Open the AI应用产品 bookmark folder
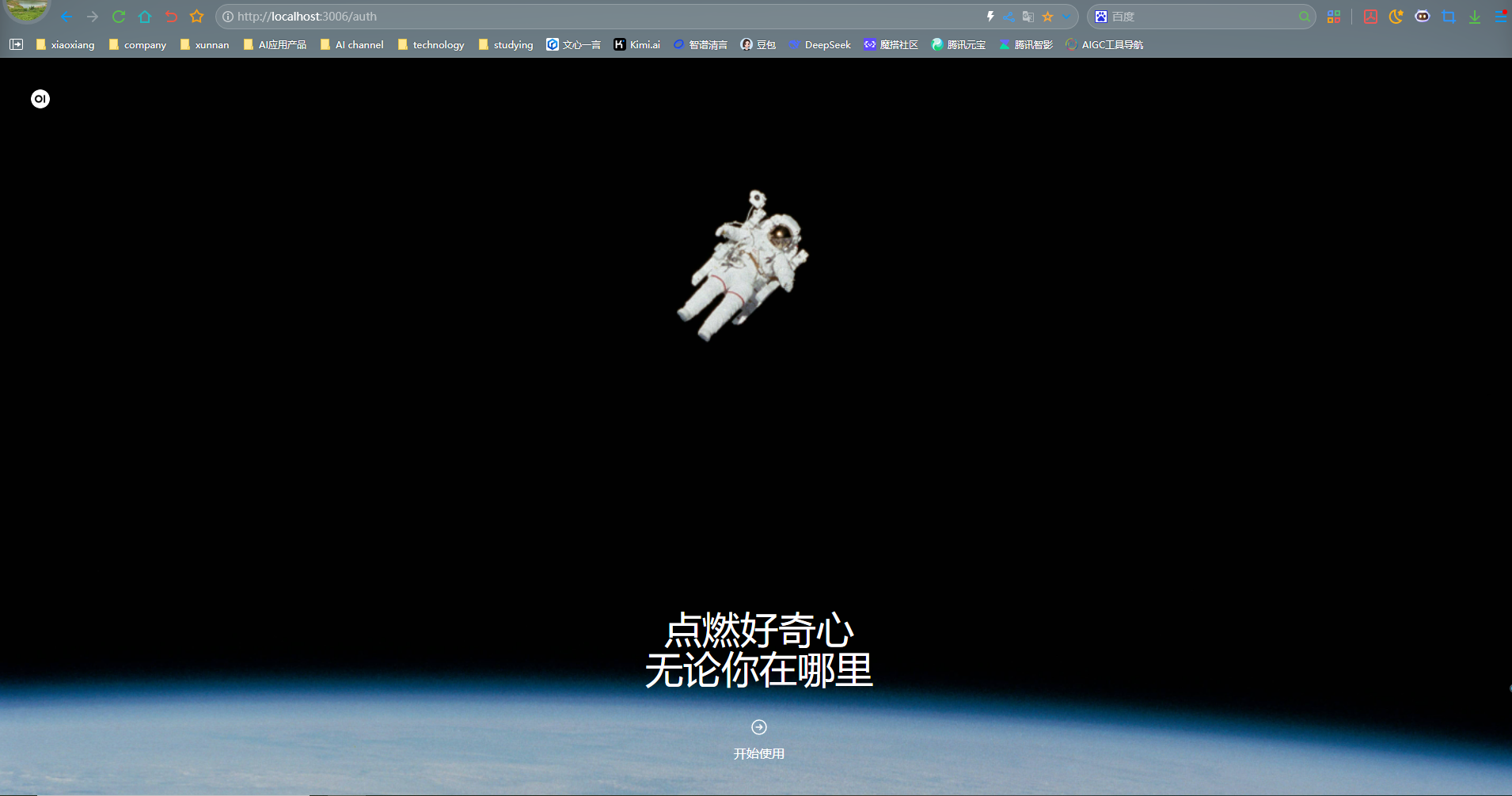1512x796 pixels. point(275,45)
